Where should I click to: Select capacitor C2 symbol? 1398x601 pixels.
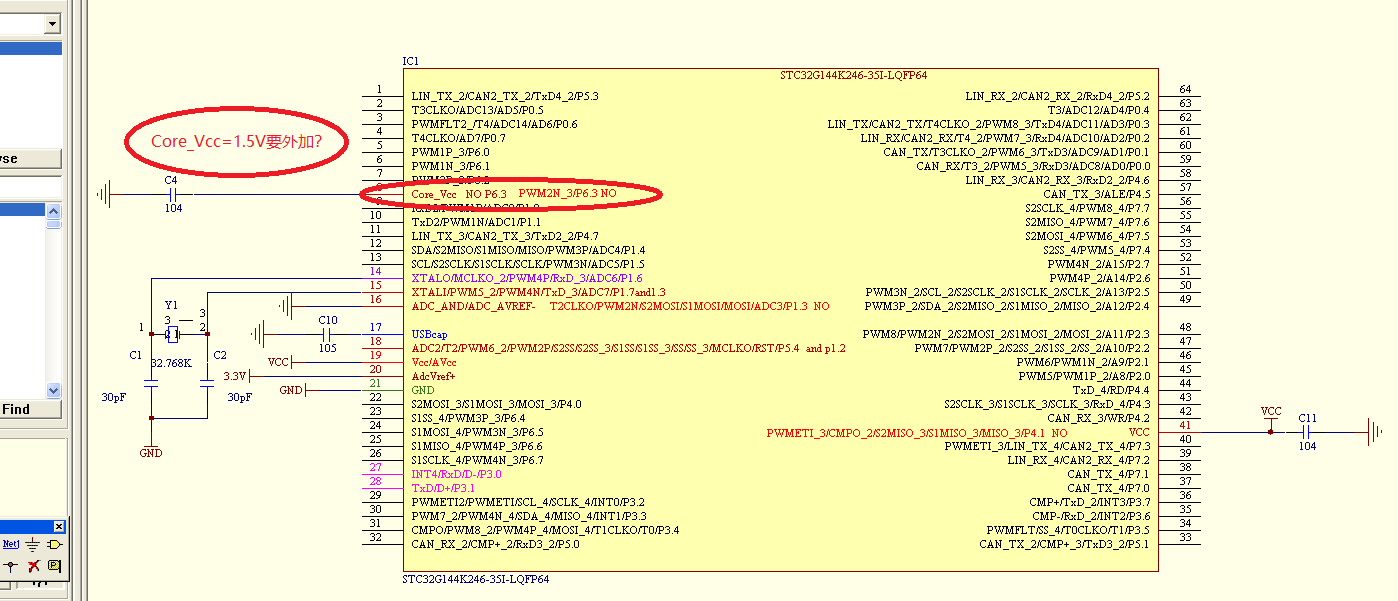(207, 382)
